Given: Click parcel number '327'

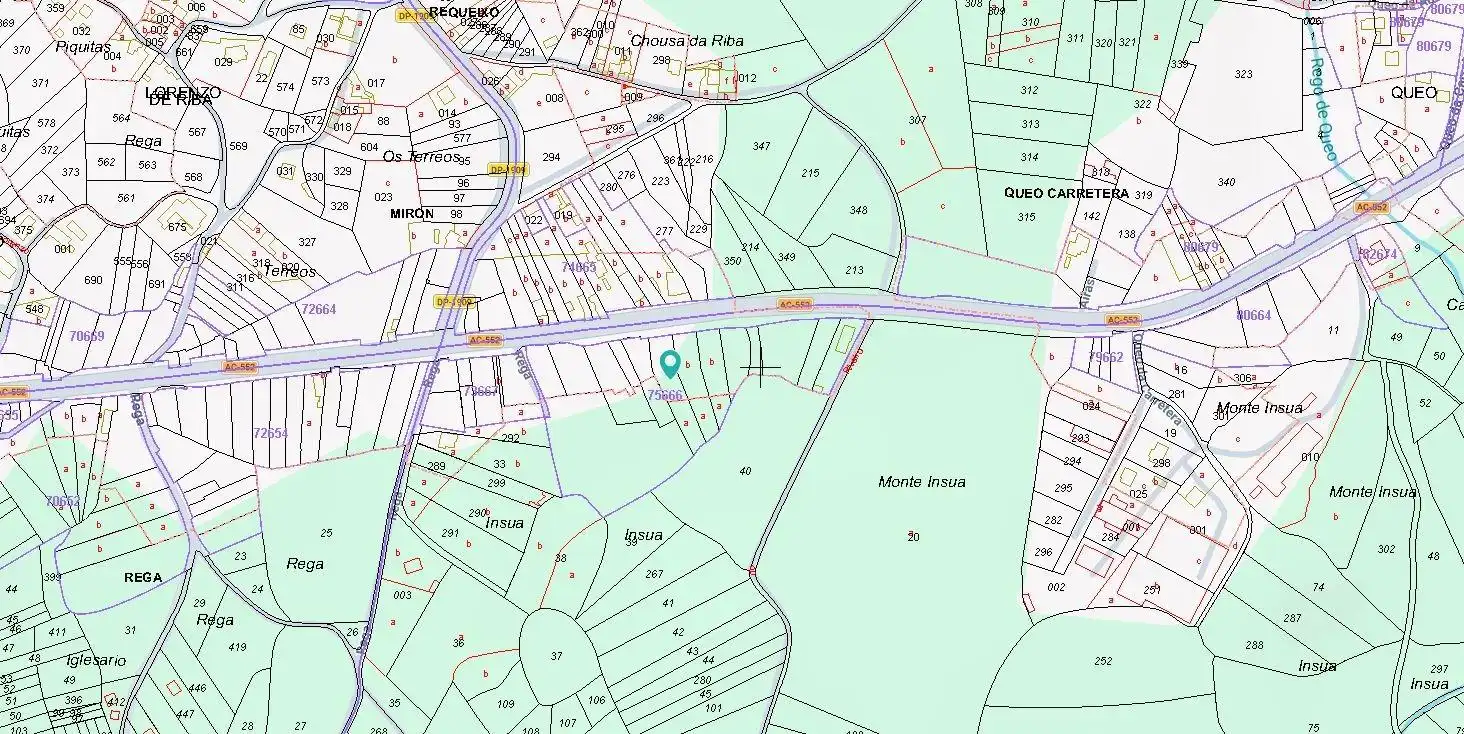Looking at the screenshot, I should pos(307,242).
